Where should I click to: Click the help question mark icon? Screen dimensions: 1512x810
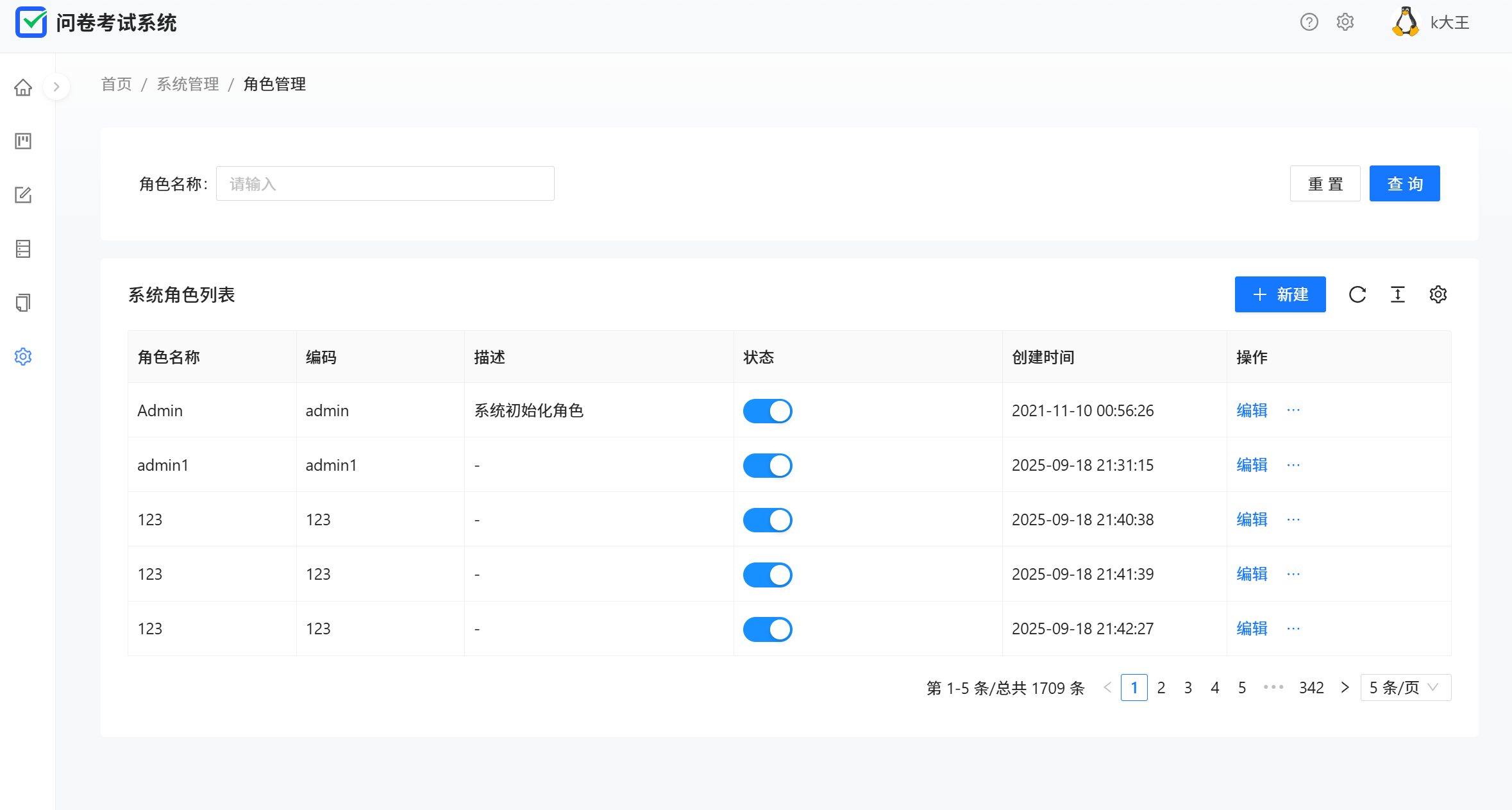click(1309, 22)
